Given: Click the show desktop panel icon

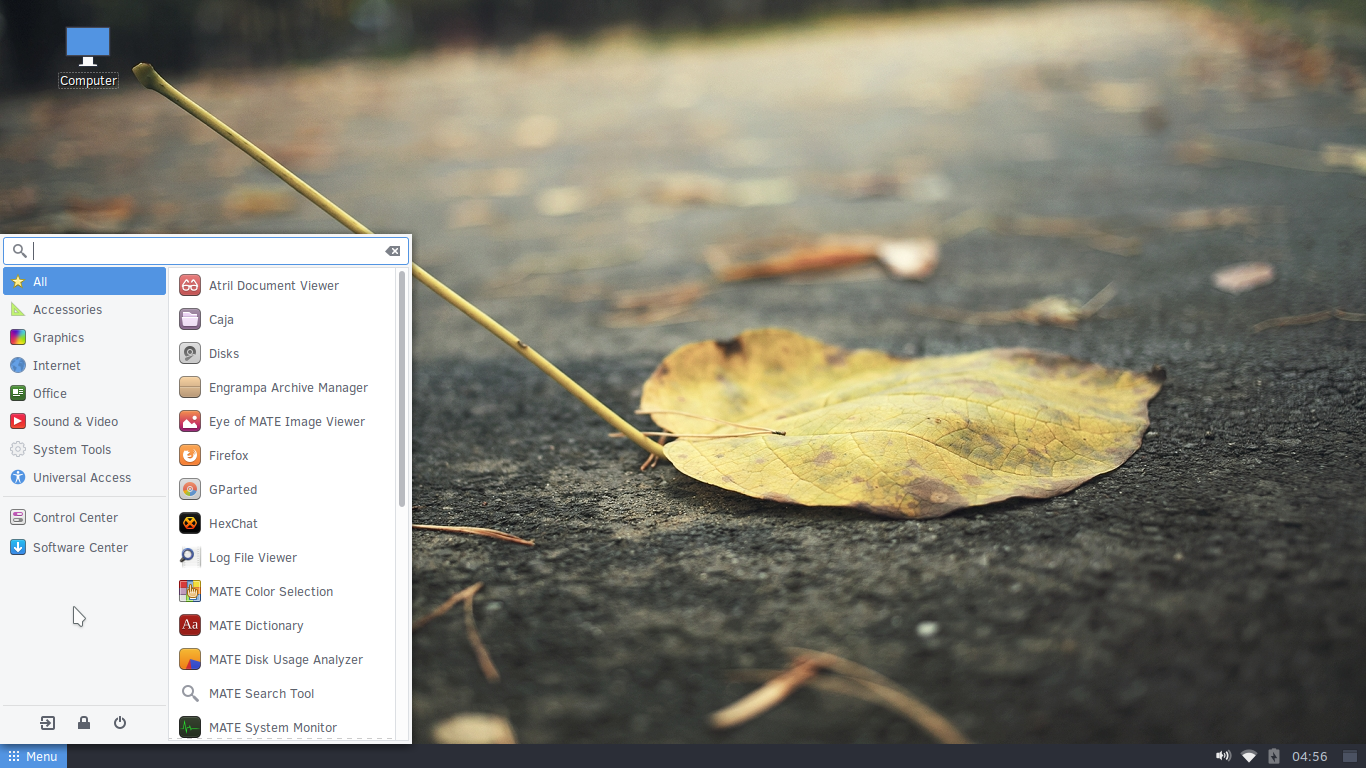Looking at the screenshot, I should [x=1350, y=756].
